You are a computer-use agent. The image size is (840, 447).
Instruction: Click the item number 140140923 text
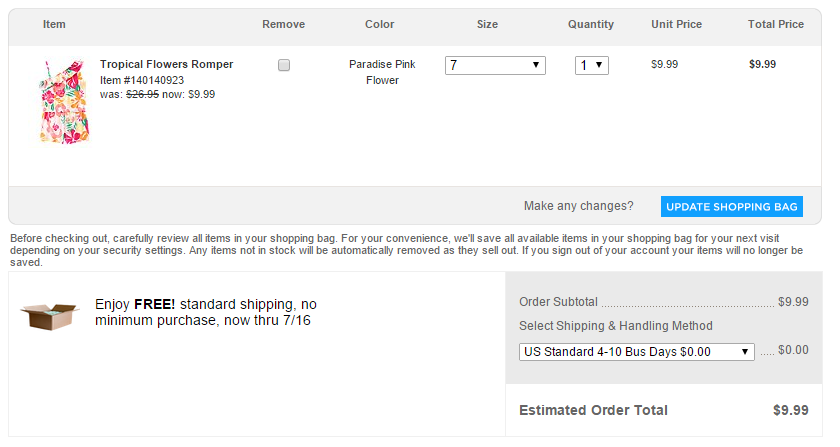(x=142, y=80)
